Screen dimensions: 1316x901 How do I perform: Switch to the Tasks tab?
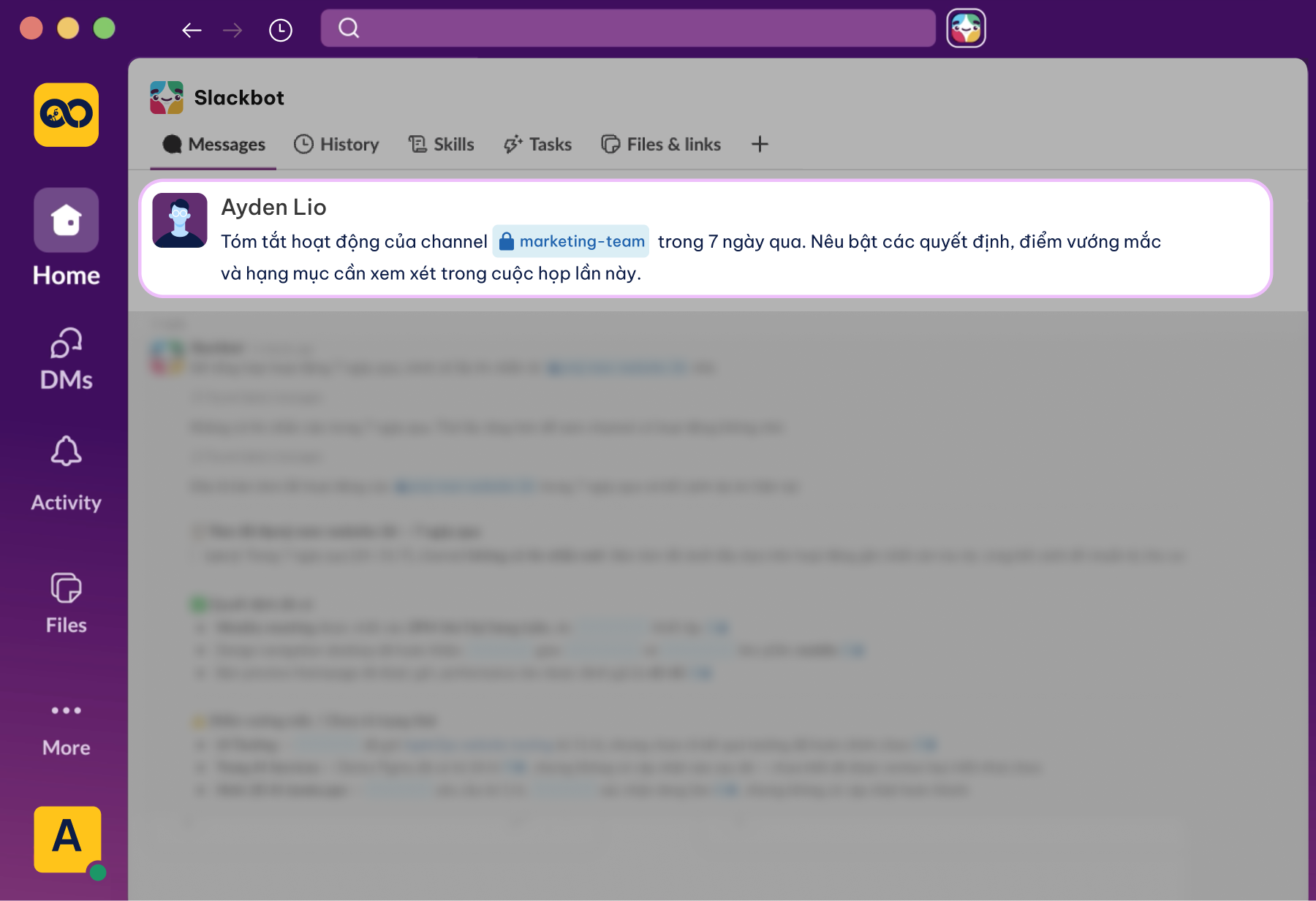pyautogui.click(x=537, y=145)
